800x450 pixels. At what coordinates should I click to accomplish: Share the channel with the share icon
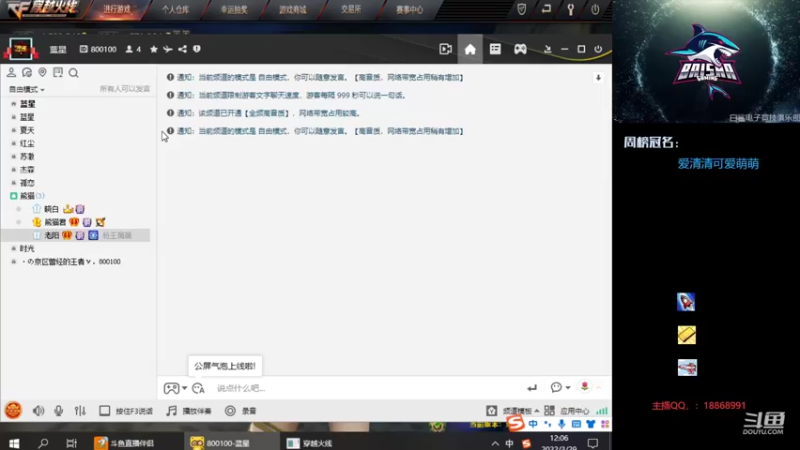click(182, 49)
